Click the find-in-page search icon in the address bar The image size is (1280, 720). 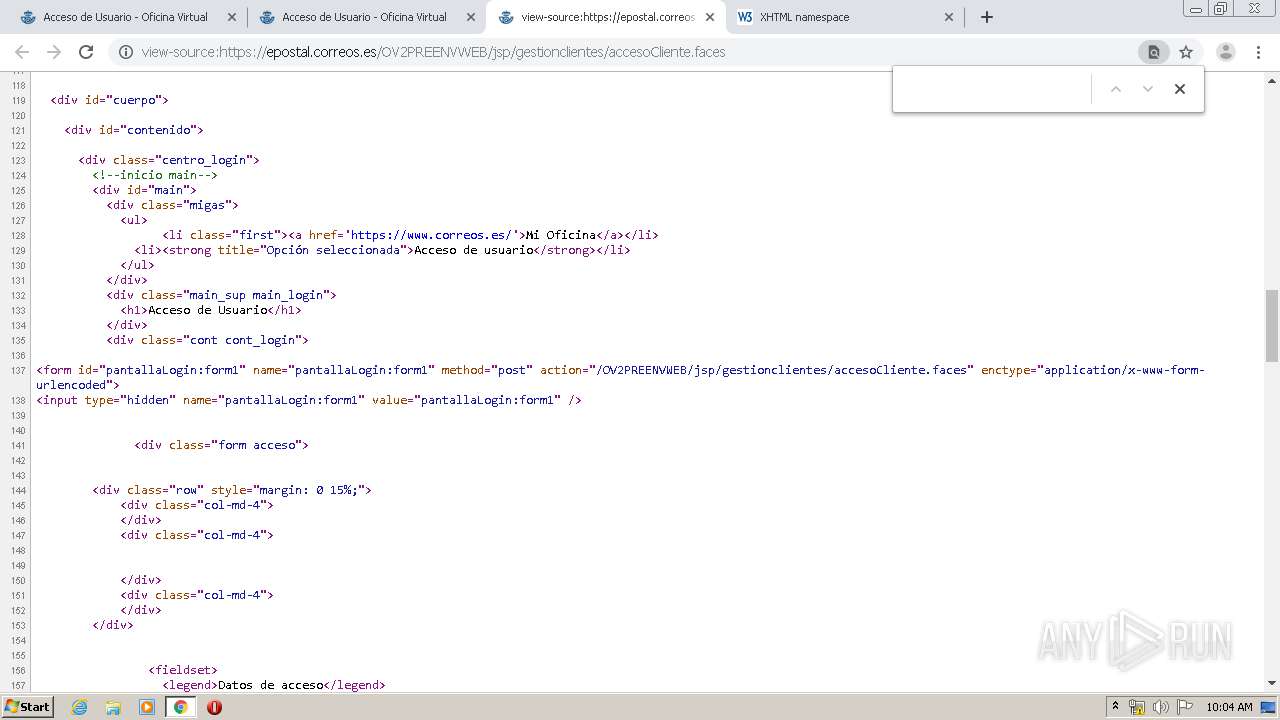coord(1153,52)
